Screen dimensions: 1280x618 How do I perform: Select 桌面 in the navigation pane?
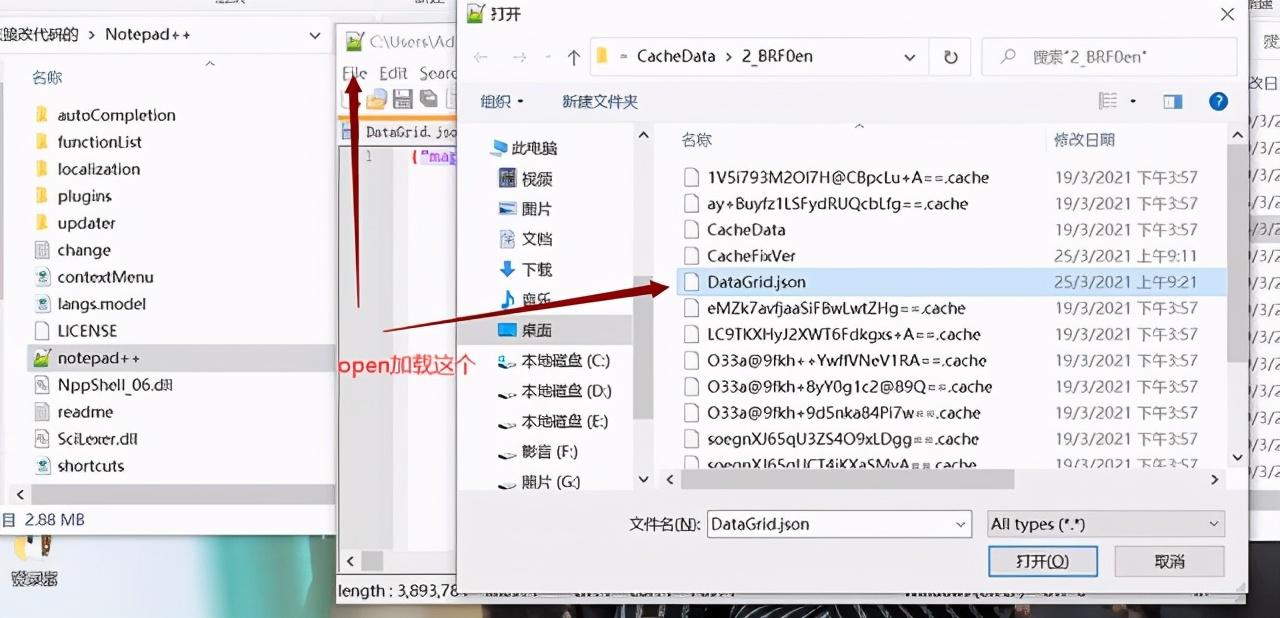pyautogui.click(x=526, y=330)
